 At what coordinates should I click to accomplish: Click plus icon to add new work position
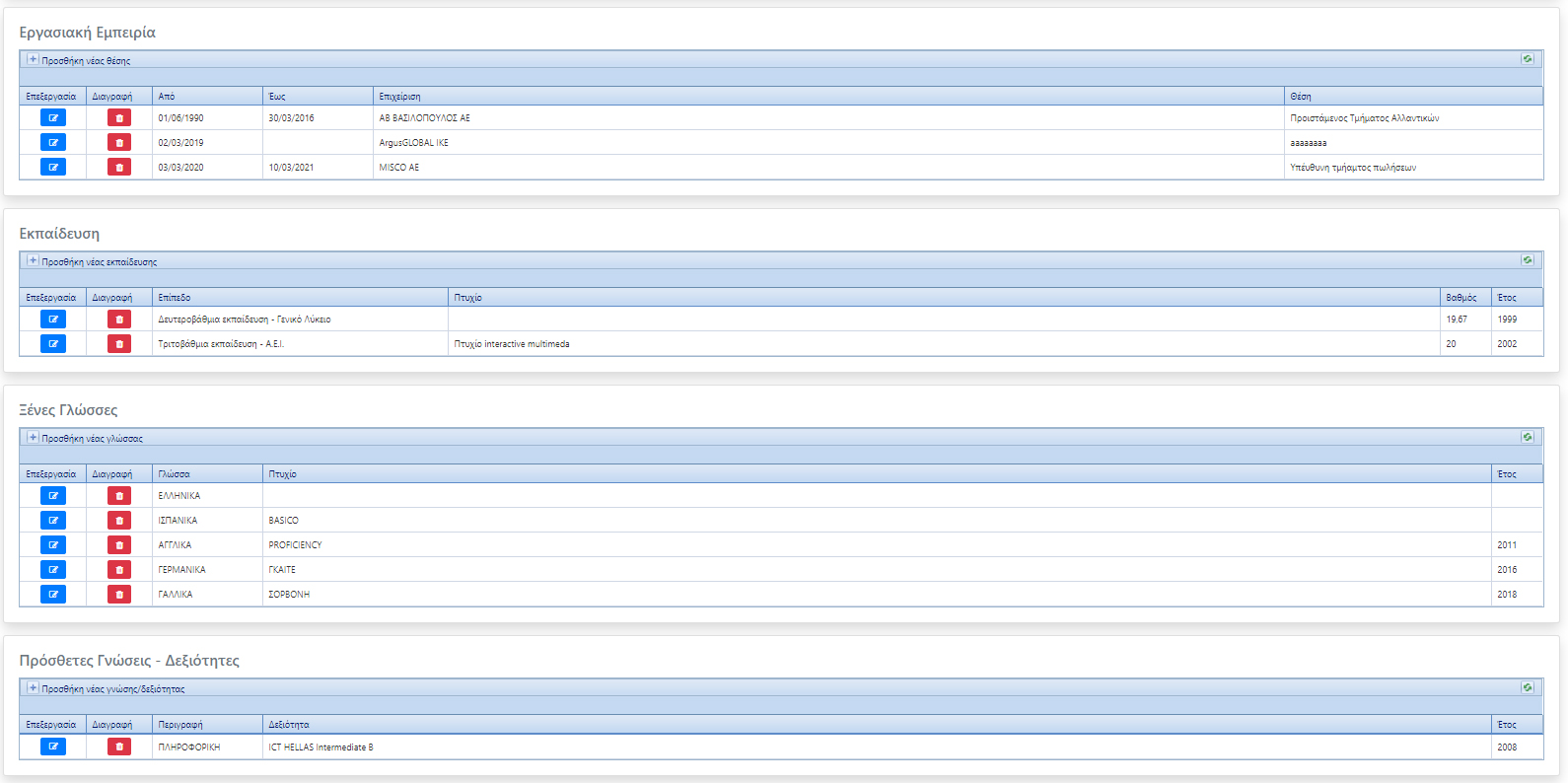pyautogui.click(x=33, y=60)
